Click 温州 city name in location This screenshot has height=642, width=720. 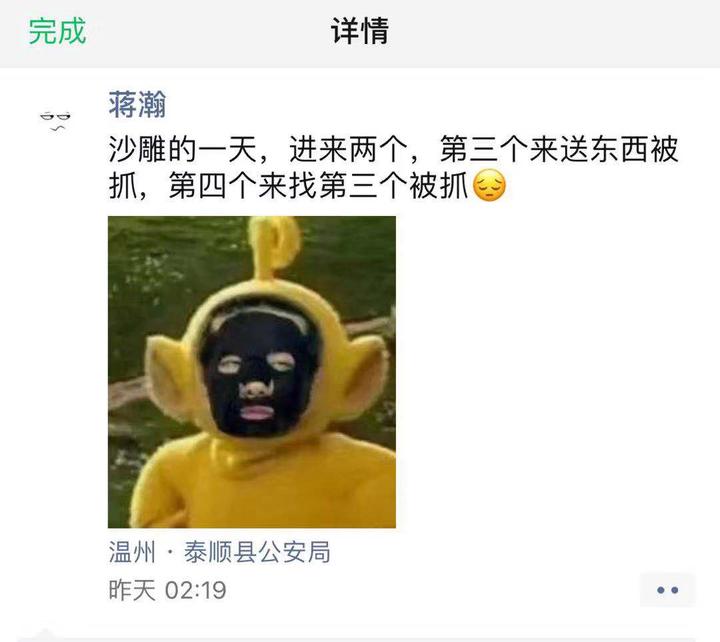(x=132, y=552)
